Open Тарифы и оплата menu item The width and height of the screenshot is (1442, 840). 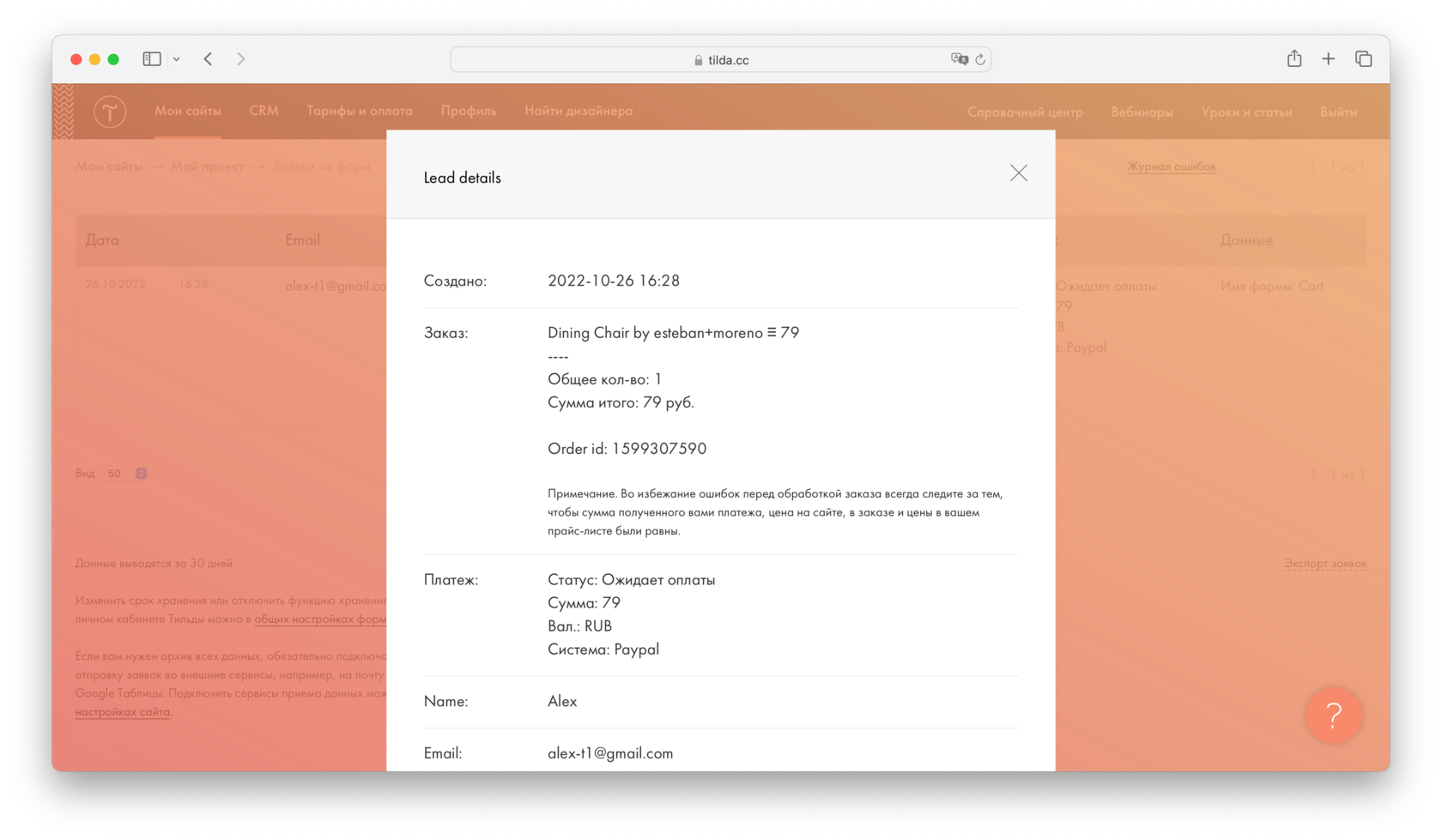[360, 111]
